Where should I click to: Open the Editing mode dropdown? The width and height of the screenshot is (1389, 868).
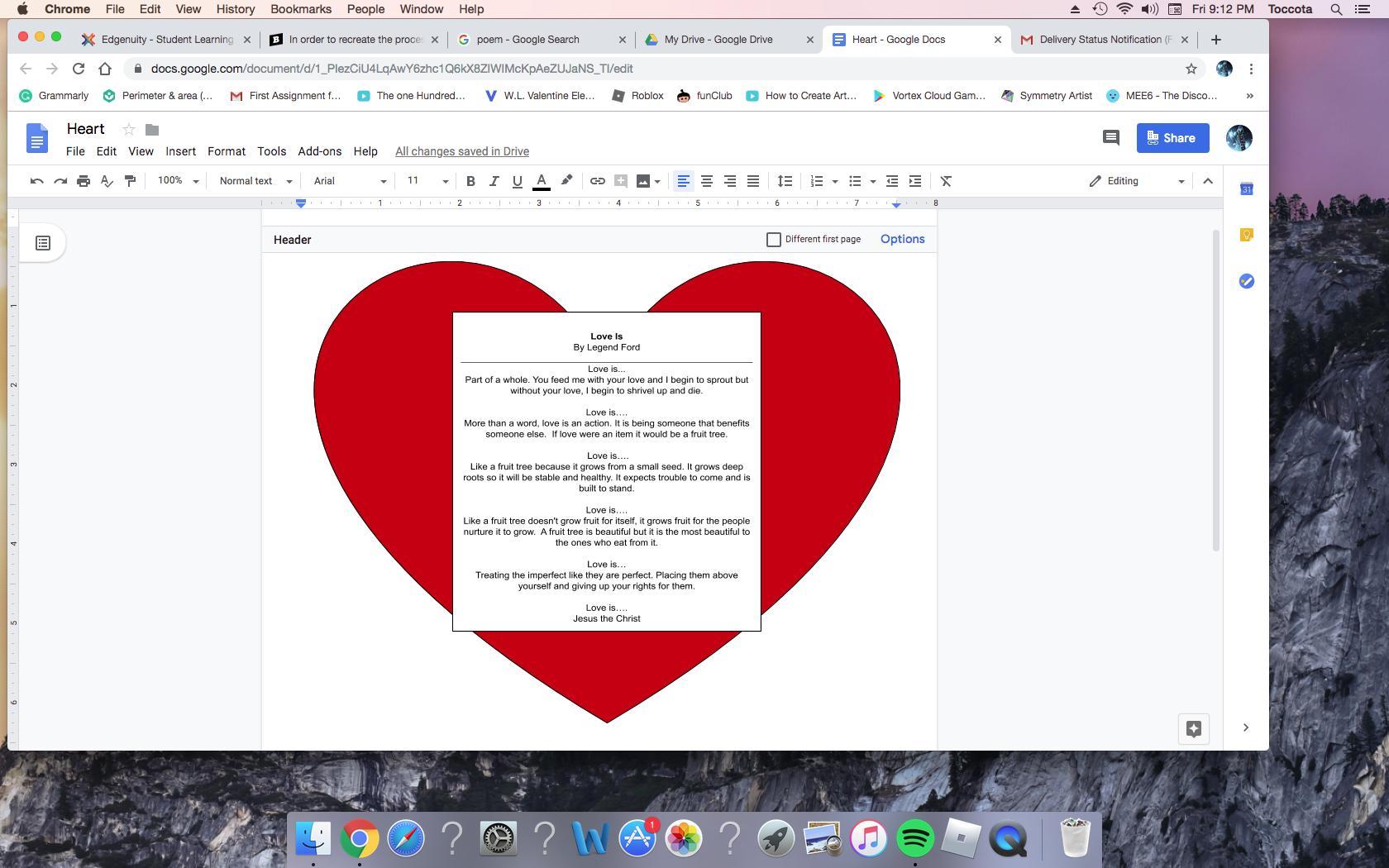tap(1137, 181)
